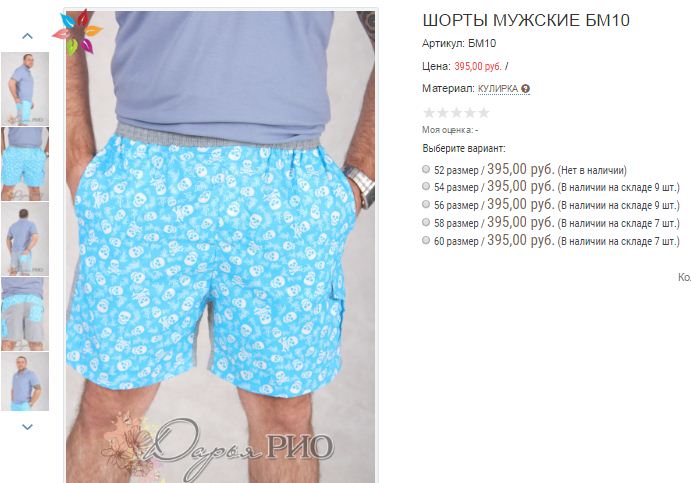Choose the 60 размер variant
The image size is (691, 483).
(426, 241)
